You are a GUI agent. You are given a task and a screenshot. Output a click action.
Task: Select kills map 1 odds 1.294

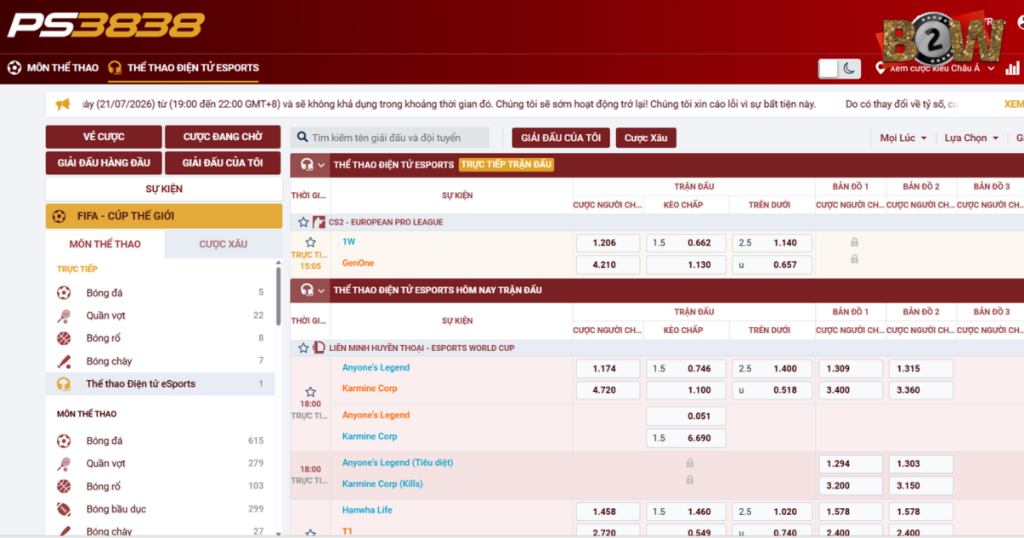point(850,464)
